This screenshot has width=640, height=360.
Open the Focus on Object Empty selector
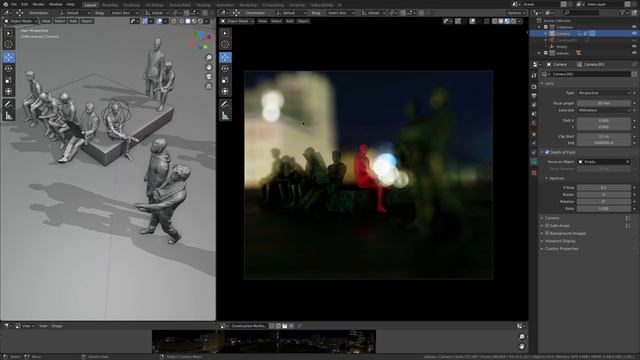coord(604,162)
